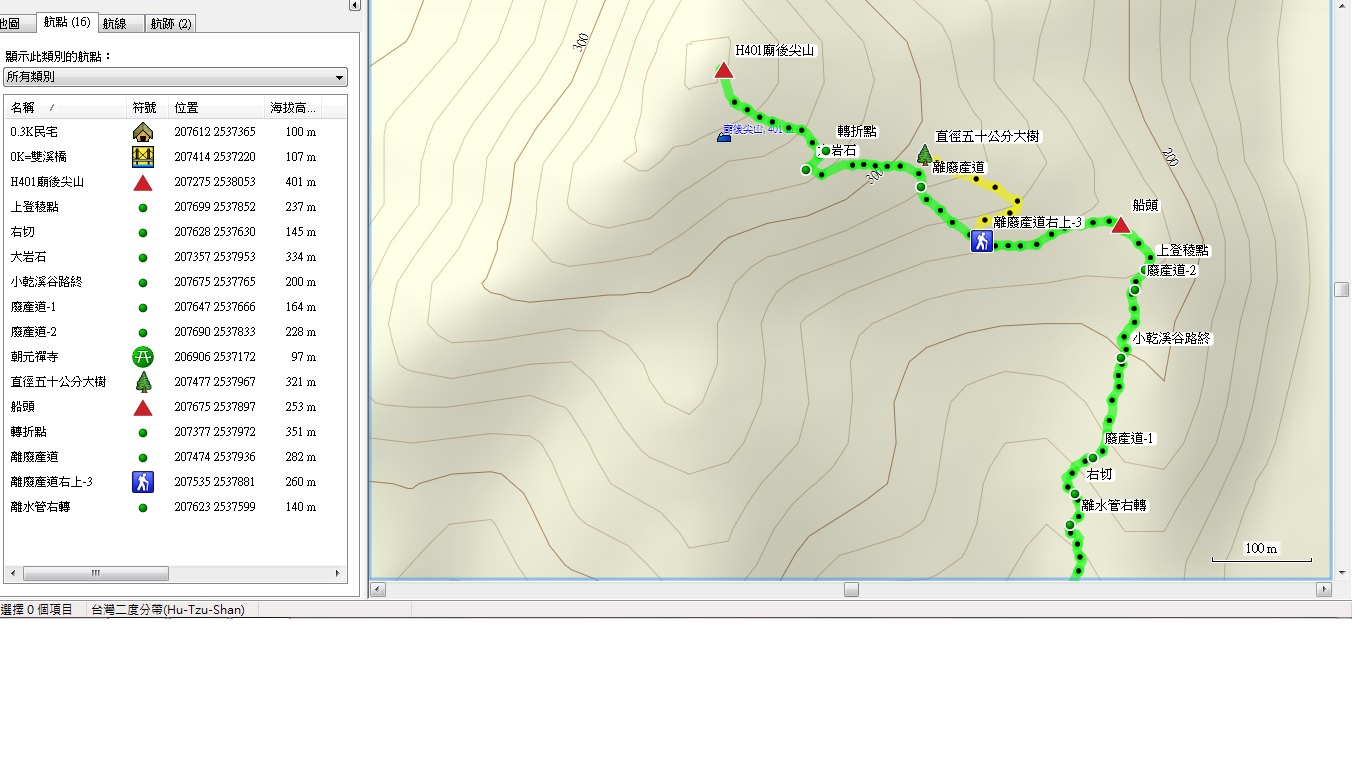Click waypoint list horizontal scrollbar thumb

click(x=96, y=574)
